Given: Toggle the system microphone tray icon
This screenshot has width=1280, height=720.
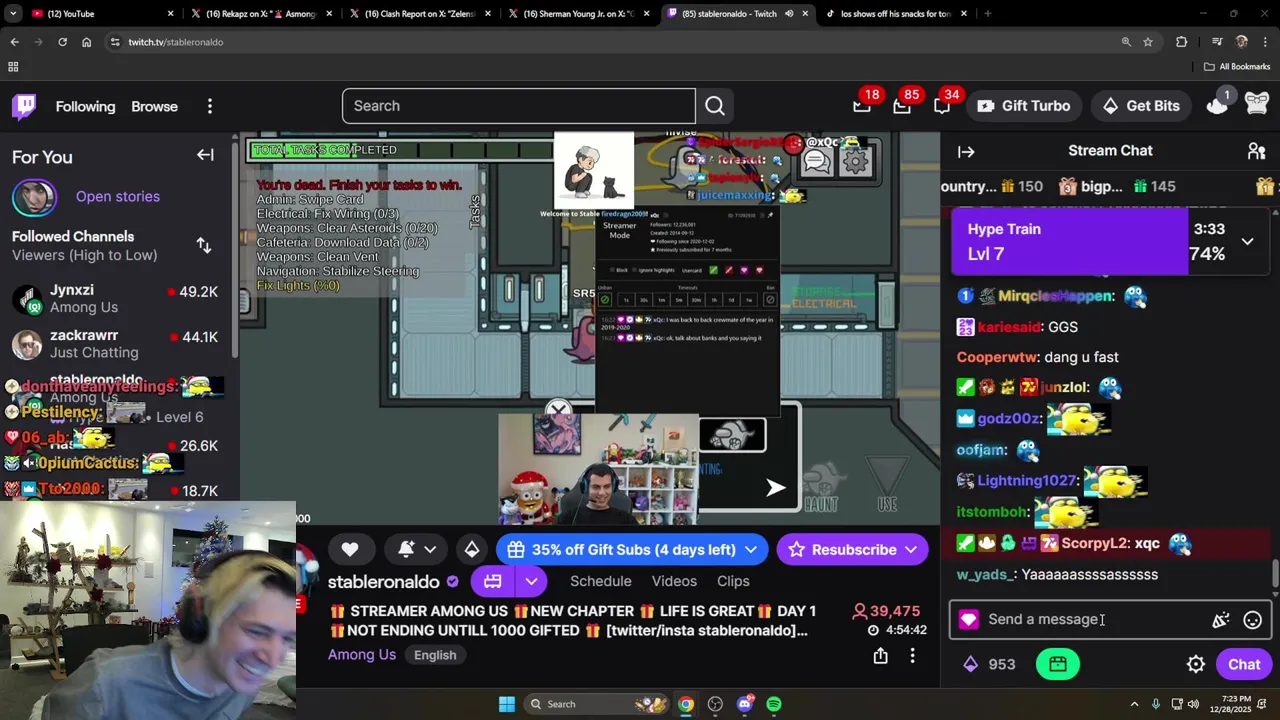Looking at the screenshot, I should 1156,704.
